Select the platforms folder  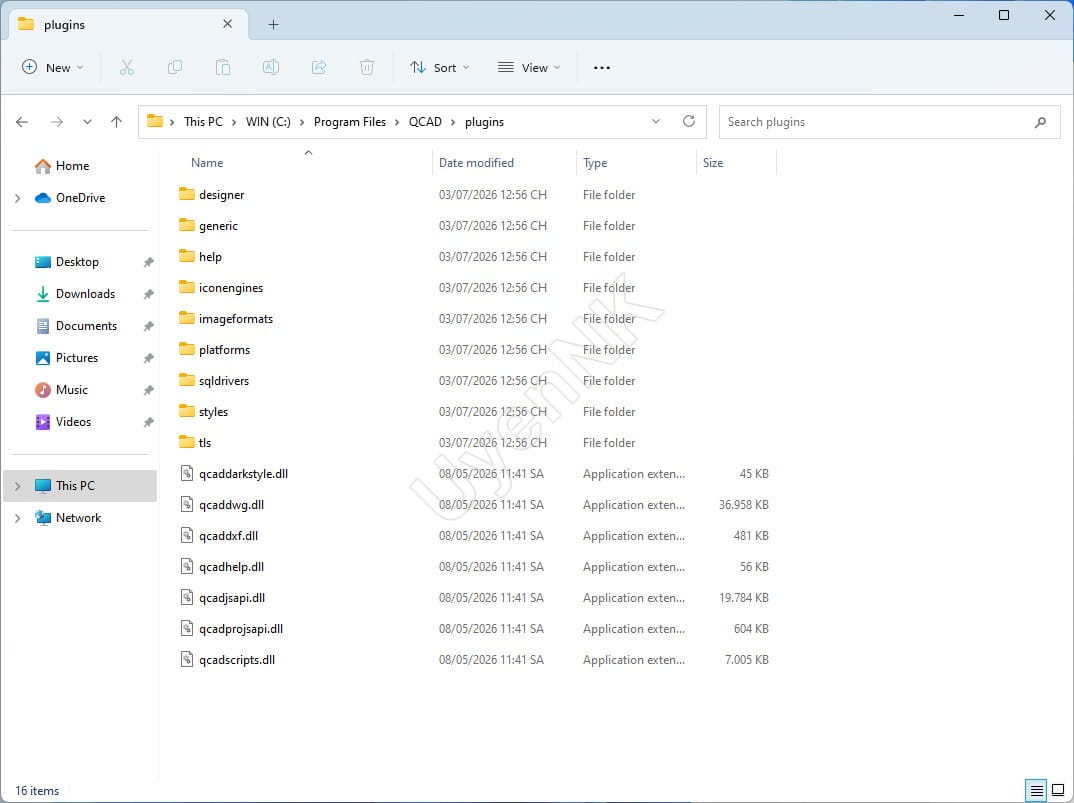point(225,350)
